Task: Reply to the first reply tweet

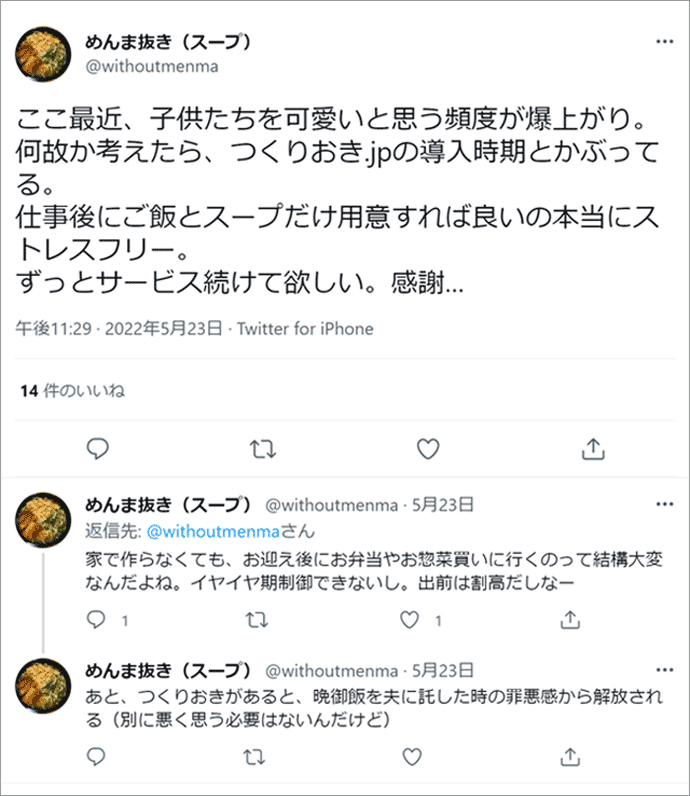Action: point(97,620)
